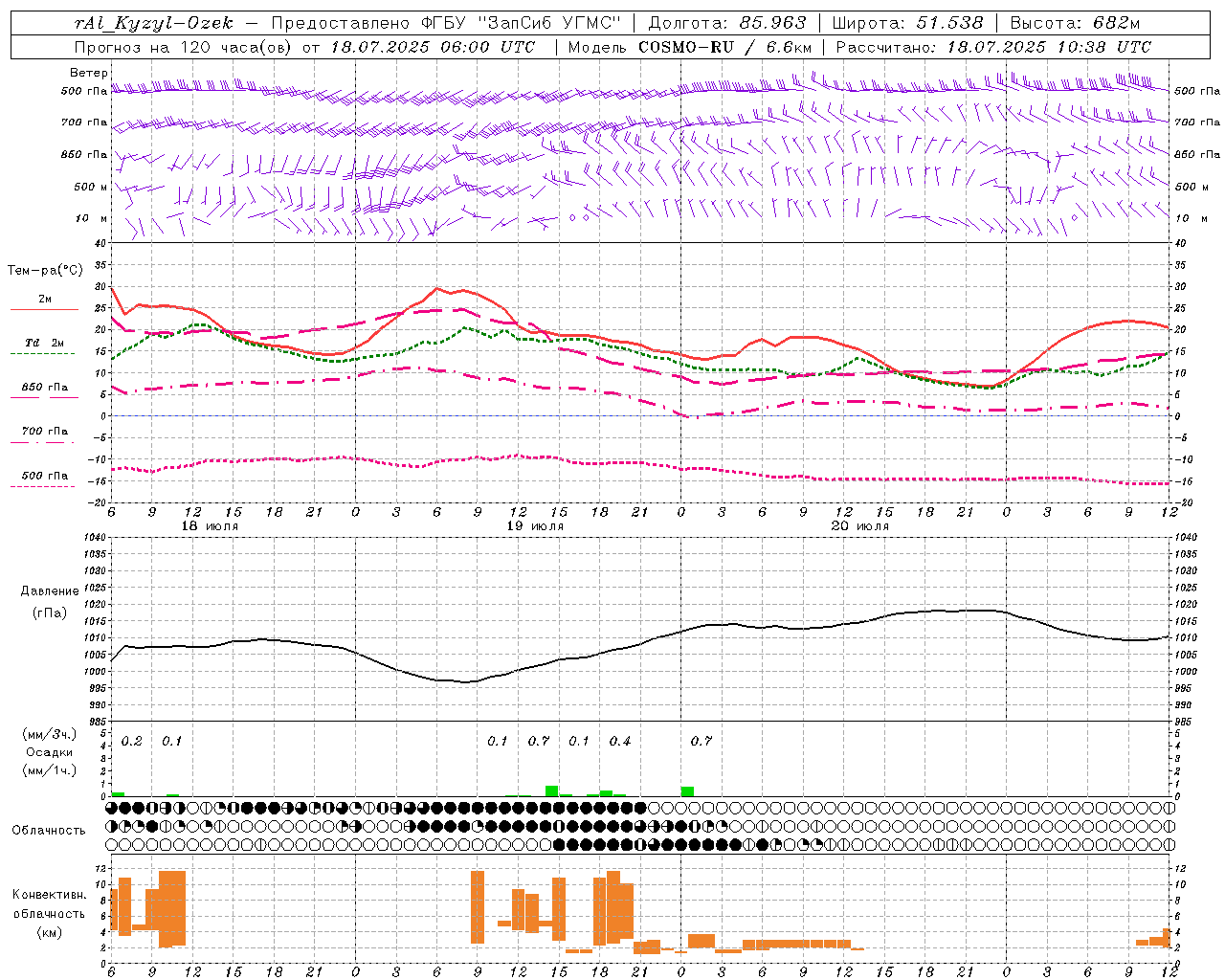The width and height of the screenshot is (1225, 980).
Task: Click the elevation value 682м
Action: [x=1116, y=23]
